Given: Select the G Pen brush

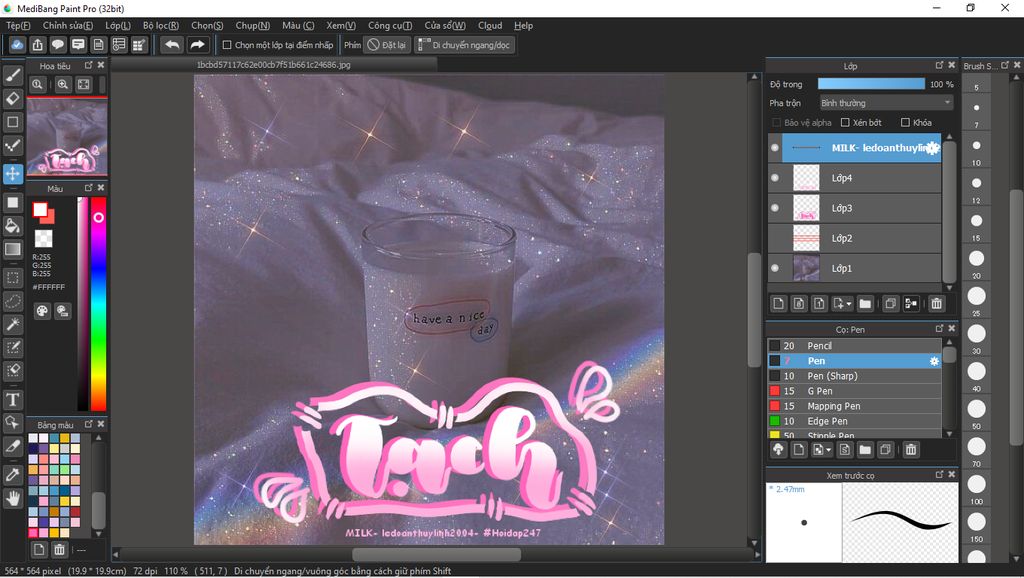Looking at the screenshot, I should pos(855,391).
